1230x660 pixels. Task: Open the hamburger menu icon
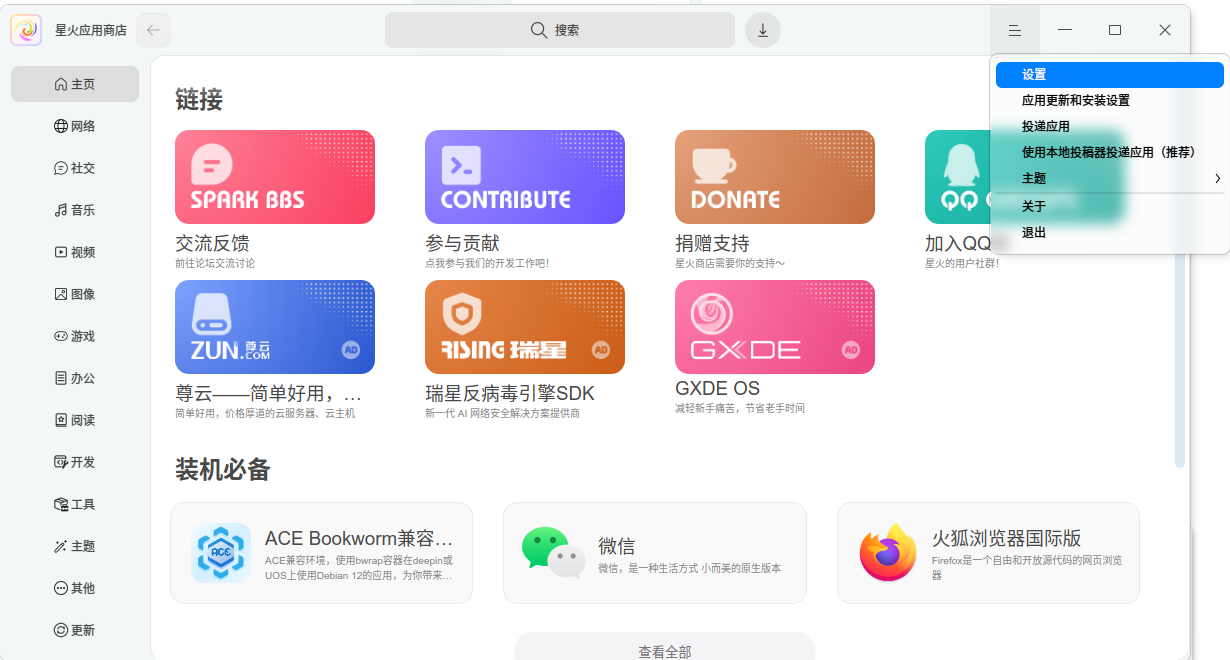1015,30
